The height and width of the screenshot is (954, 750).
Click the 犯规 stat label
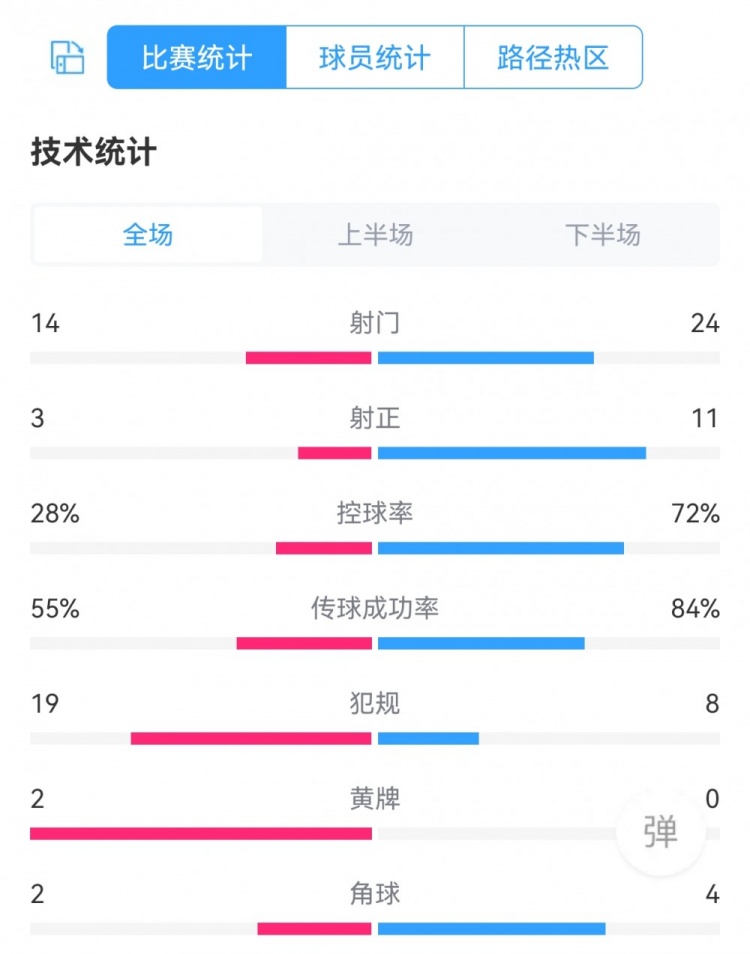point(375,703)
